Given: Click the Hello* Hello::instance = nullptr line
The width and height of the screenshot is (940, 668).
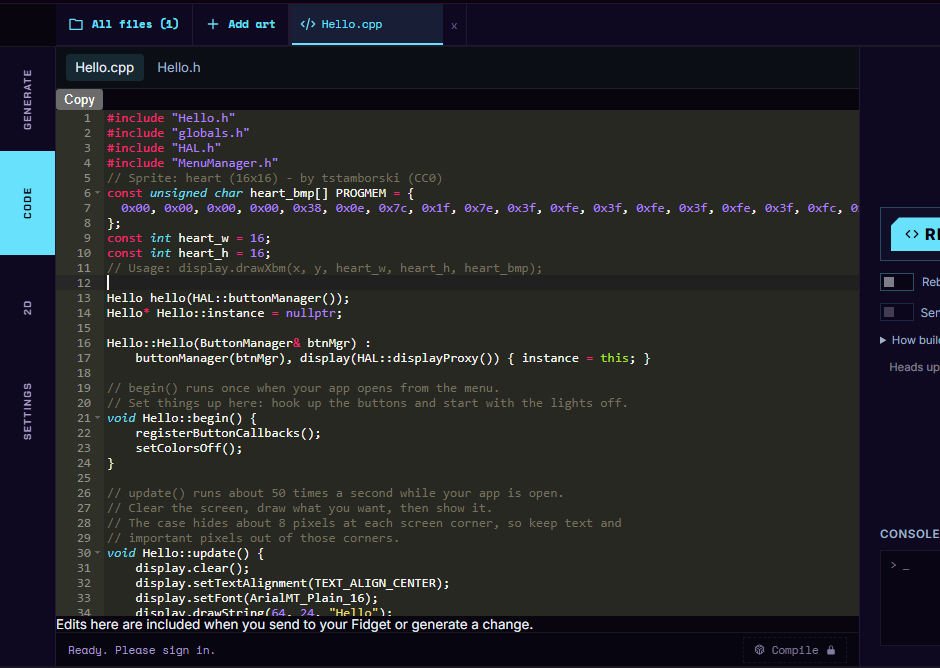Looking at the screenshot, I should click(x=224, y=313).
